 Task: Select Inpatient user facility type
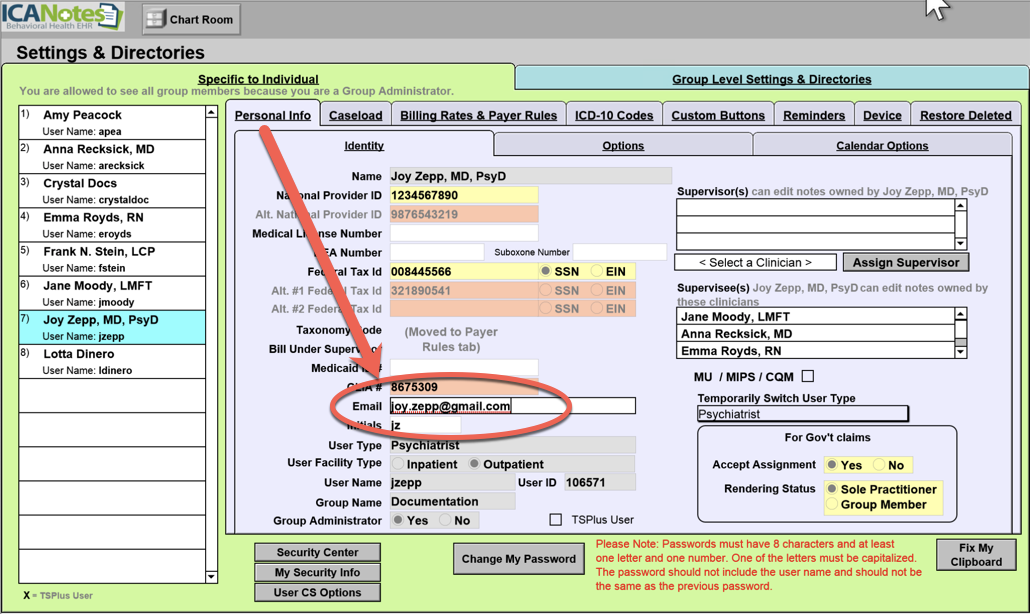399,464
